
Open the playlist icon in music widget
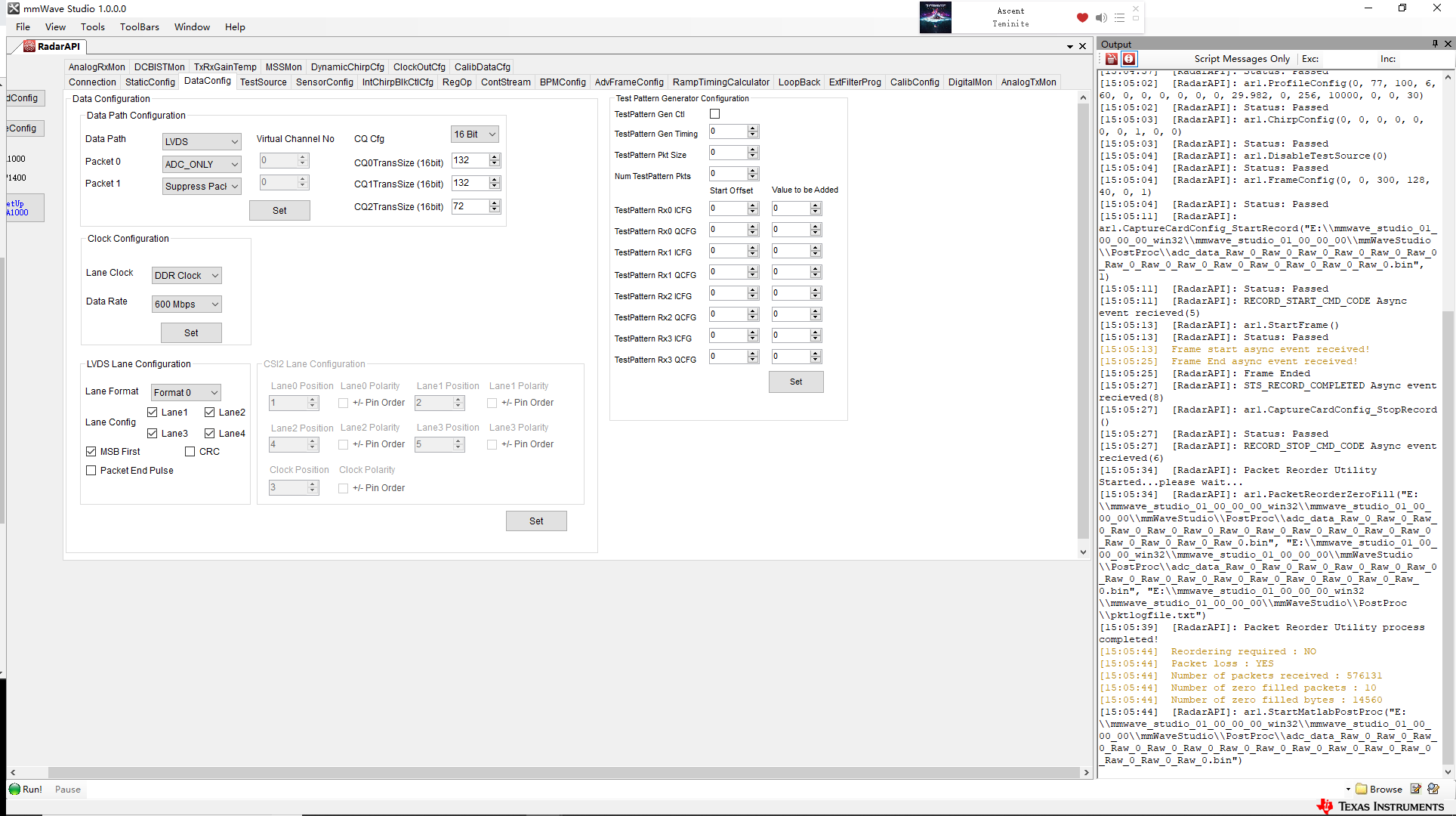[1119, 17]
